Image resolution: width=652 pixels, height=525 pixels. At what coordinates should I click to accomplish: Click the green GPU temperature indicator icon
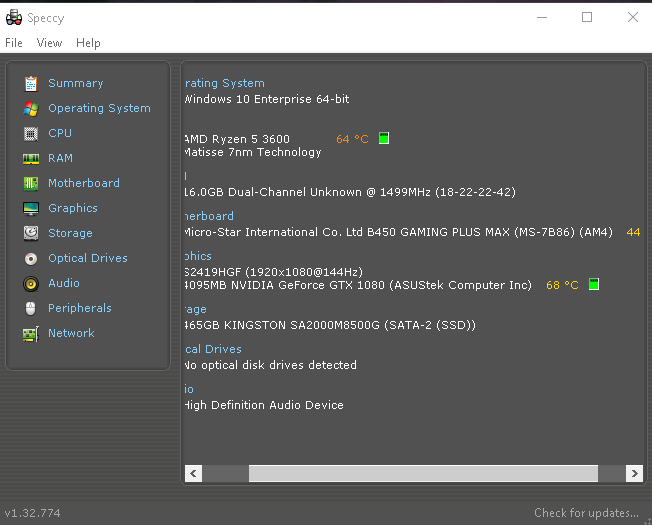pyautogui.click(x=594, y=284)
